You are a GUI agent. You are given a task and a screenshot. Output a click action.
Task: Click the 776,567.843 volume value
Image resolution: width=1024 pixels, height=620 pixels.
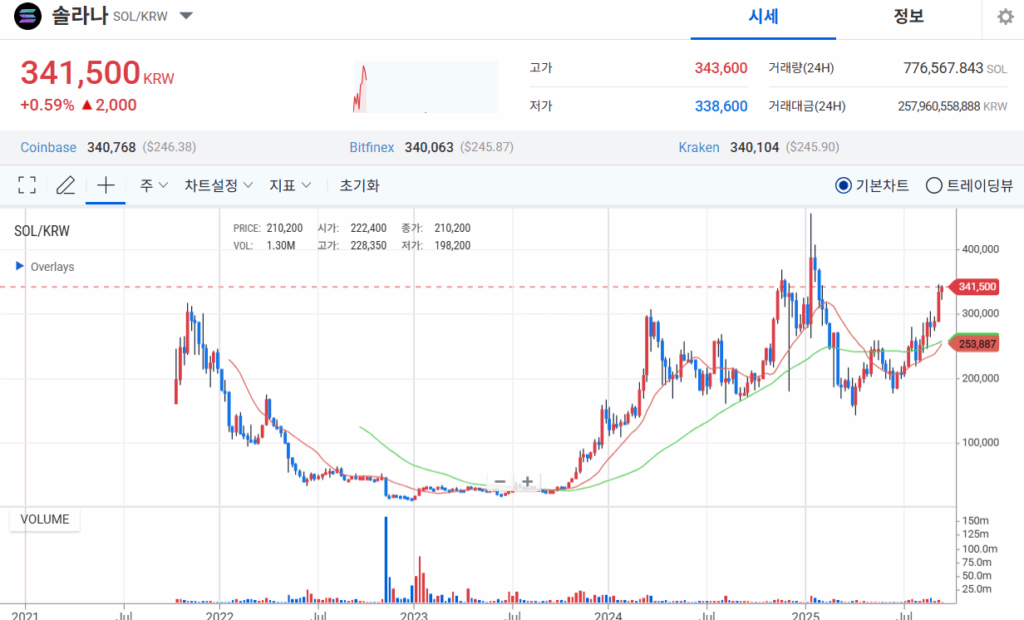coord(943,68)
